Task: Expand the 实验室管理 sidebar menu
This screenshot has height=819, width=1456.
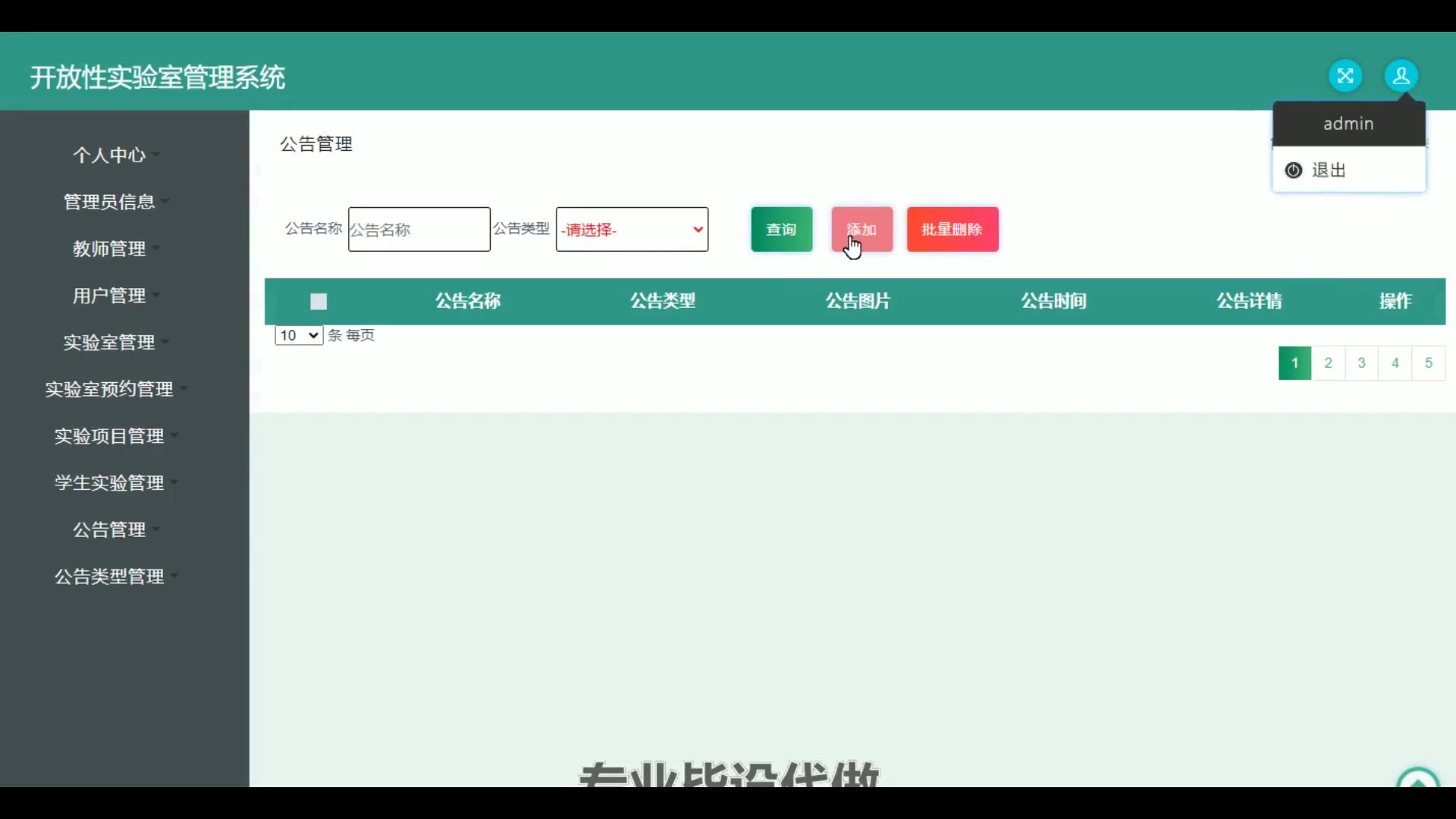Action: click(x=116, y=343)
